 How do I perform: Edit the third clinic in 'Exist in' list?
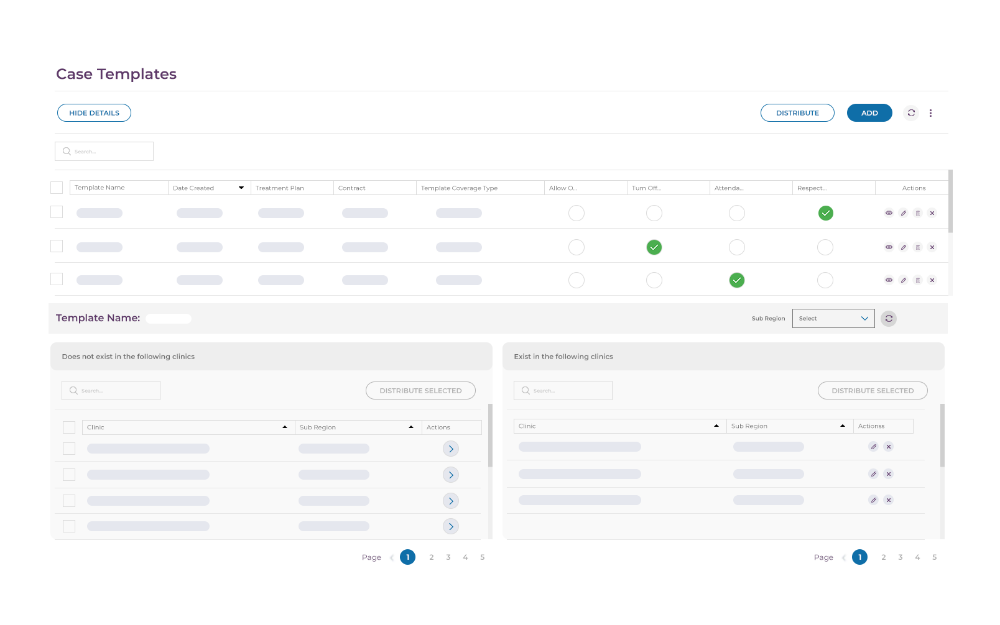873,500
